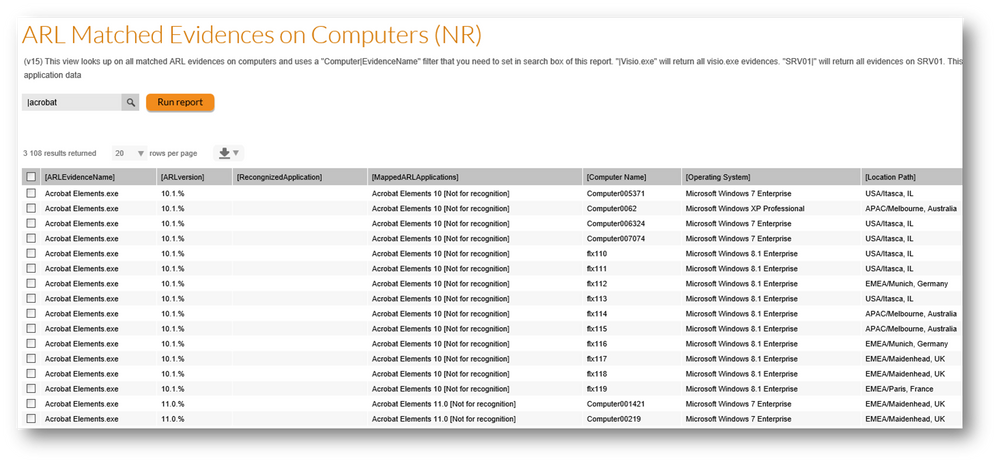The width and height of the screenshot is (998, 464).
Task: Run the report
Action: (180, 102)
